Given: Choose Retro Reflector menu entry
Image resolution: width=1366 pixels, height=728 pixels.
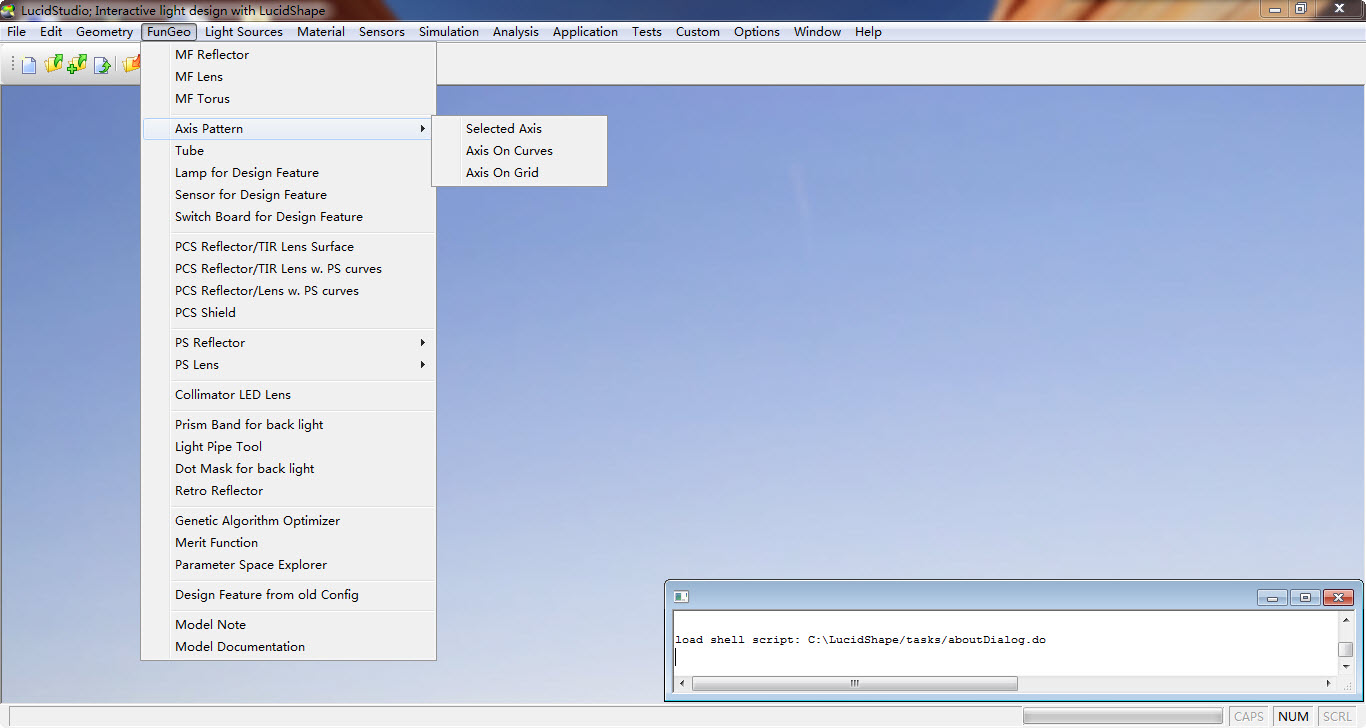Looking at the screenshot, I should pyautogui.click(x=288, y=491).
